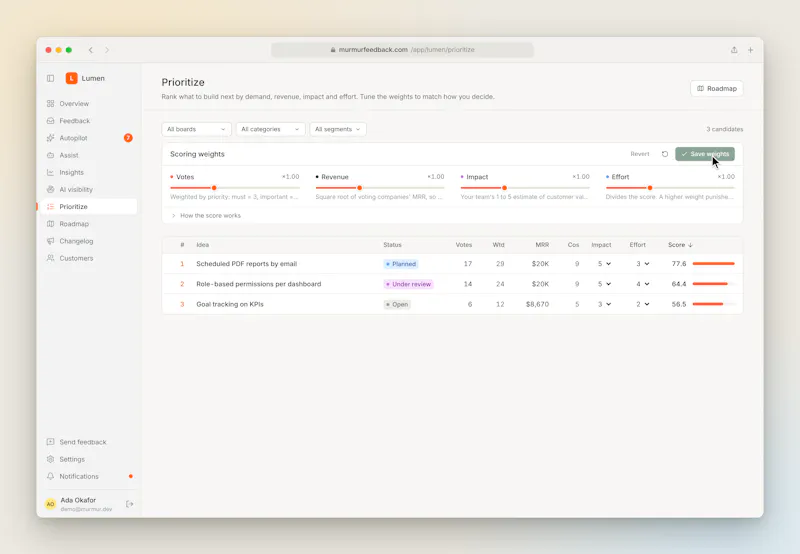Open Impact dropdown for Role-based permissions

coord(604,284)
